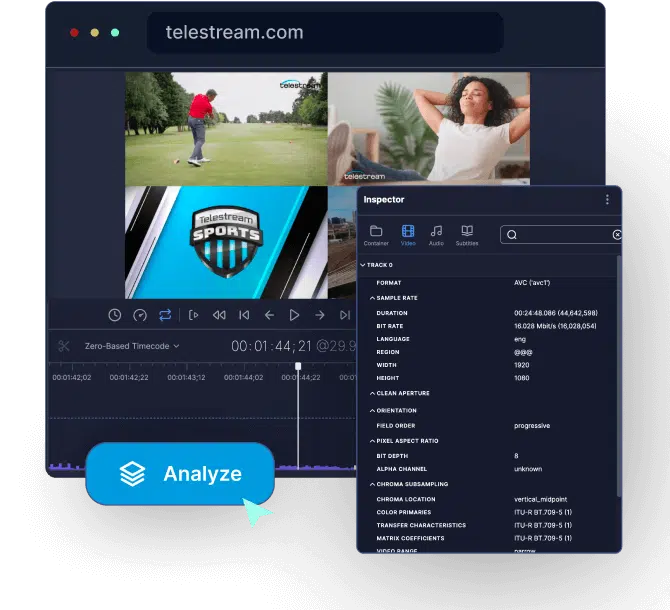This screenshot has height=610, width=670.
Task: Click the chroma location value vertical_midpoint
Action: (x=541, y=499)
